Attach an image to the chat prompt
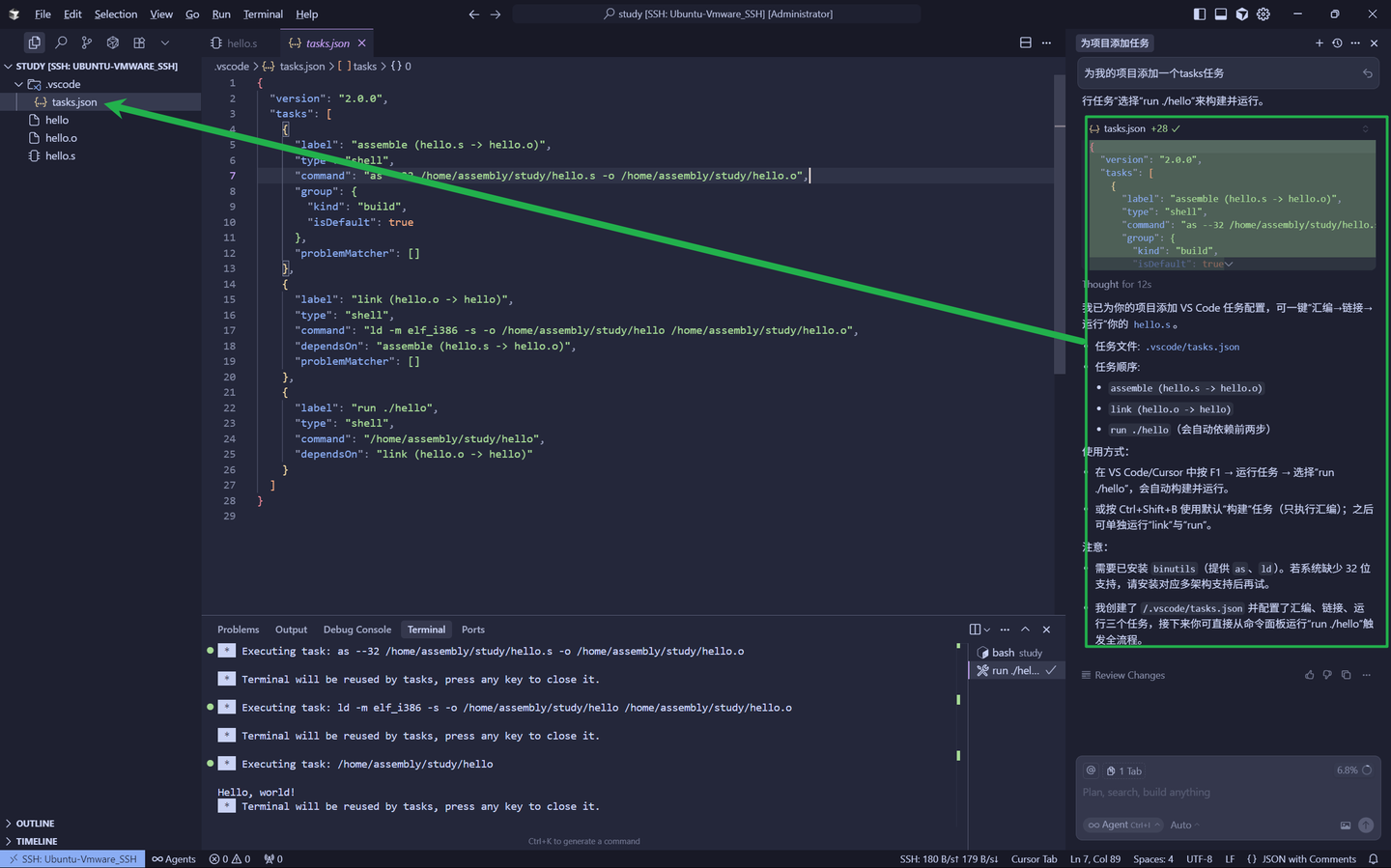Screen dimensions: 1391x868 1346,826
